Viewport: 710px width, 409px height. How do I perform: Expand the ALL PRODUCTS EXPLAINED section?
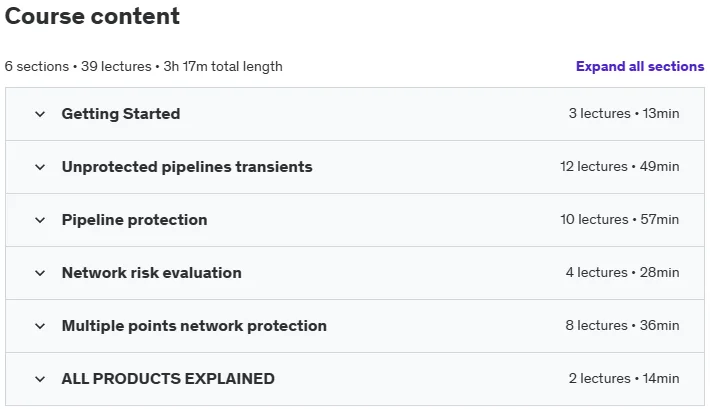(x=168, y=379)
